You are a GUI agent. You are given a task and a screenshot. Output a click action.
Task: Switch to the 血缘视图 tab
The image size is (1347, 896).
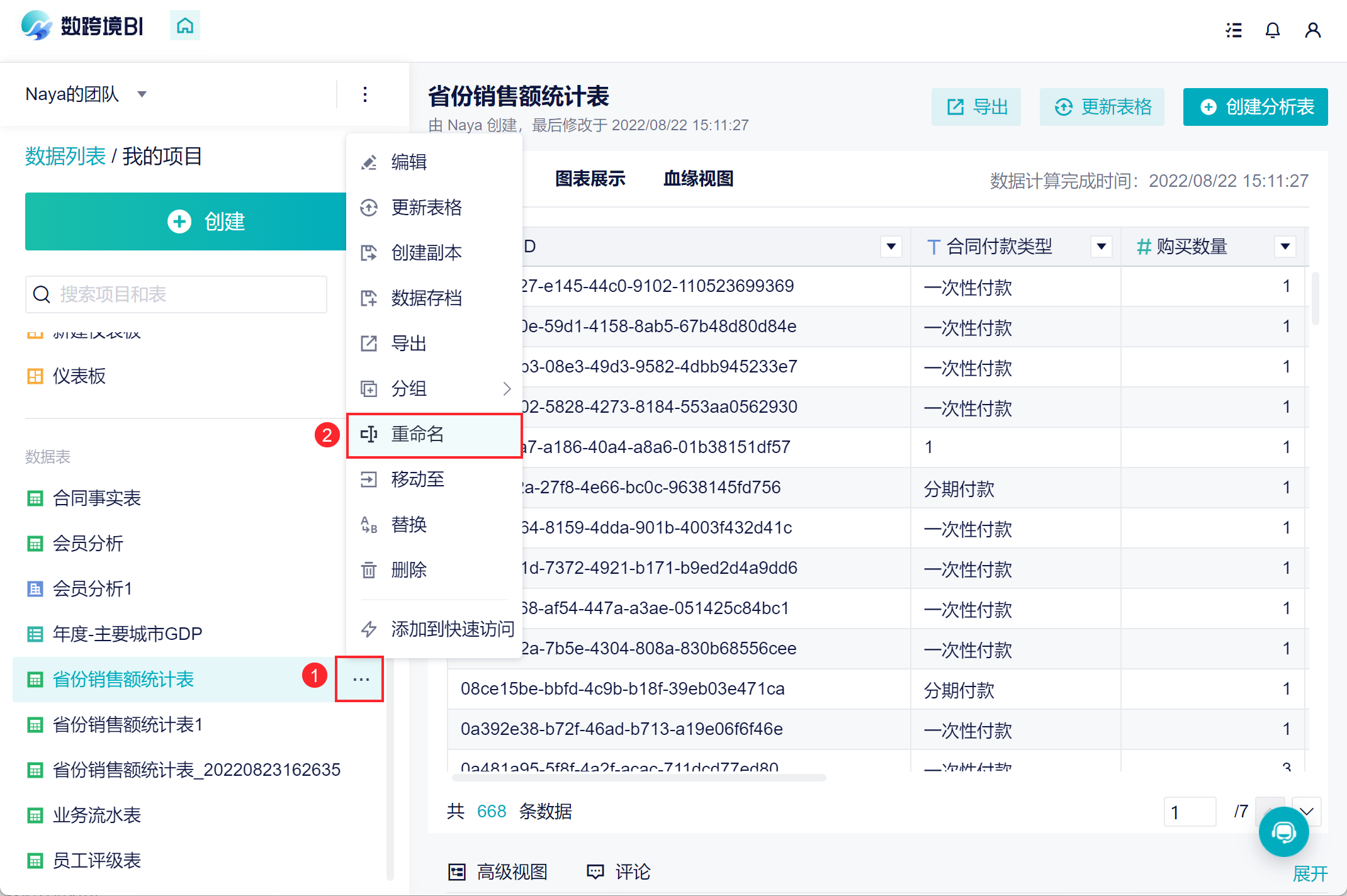click(x=698, y=179)
